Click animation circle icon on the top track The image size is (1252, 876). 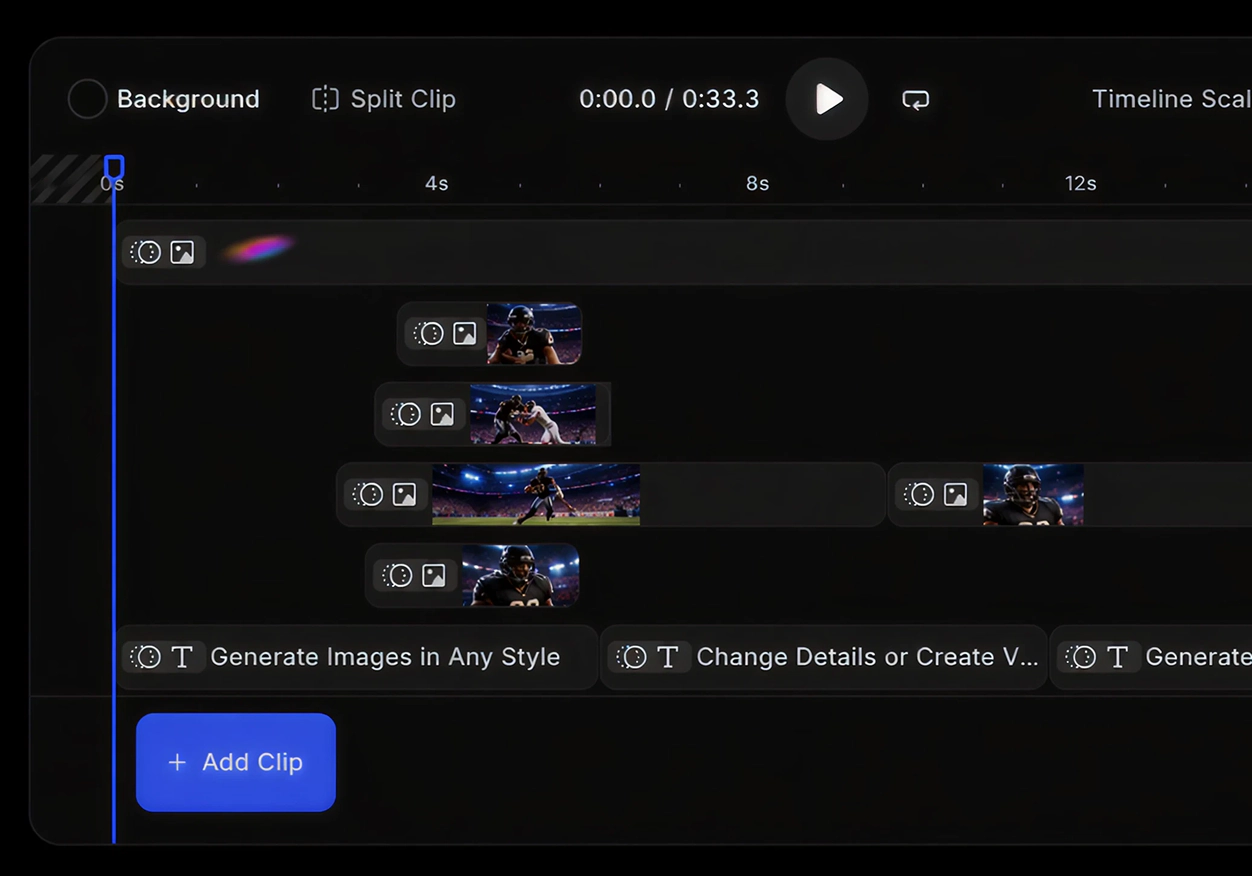point(146,252)
